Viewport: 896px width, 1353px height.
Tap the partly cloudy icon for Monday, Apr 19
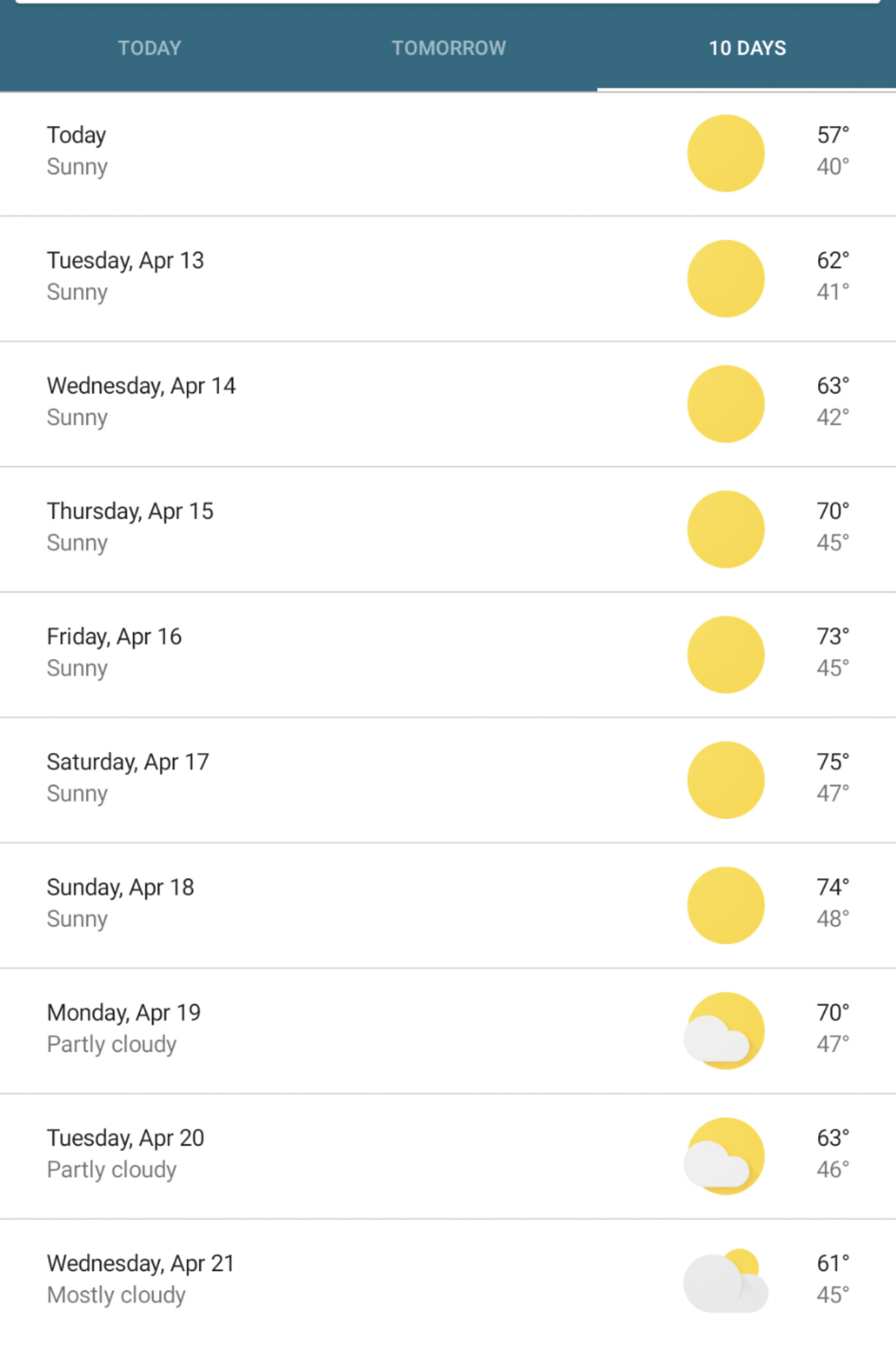pyautogui.click(x=724, y=1031)
